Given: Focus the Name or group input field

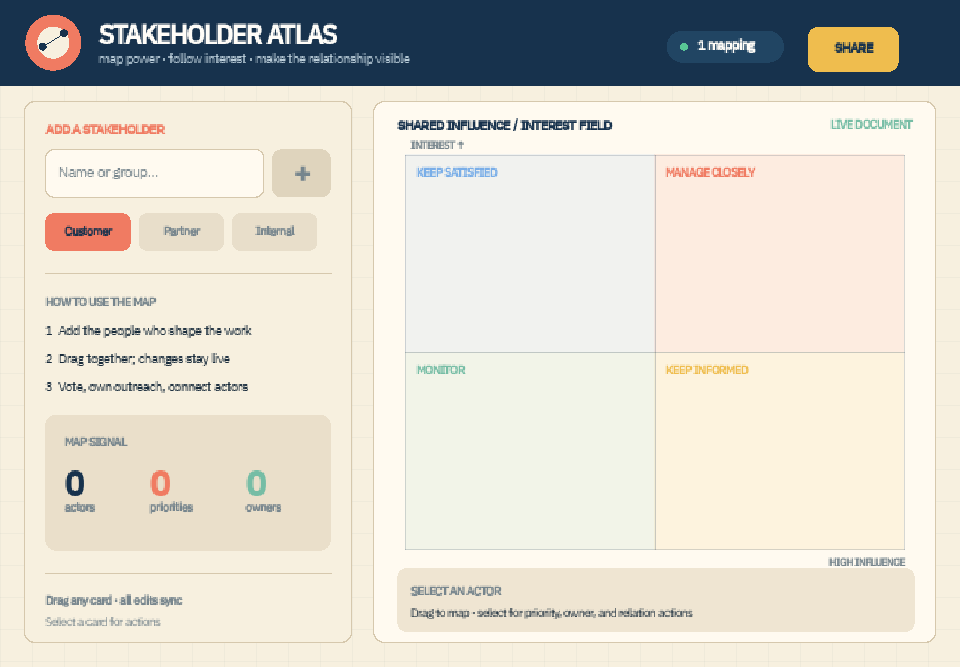Looking at the screenshot, I should coord(154,173).
